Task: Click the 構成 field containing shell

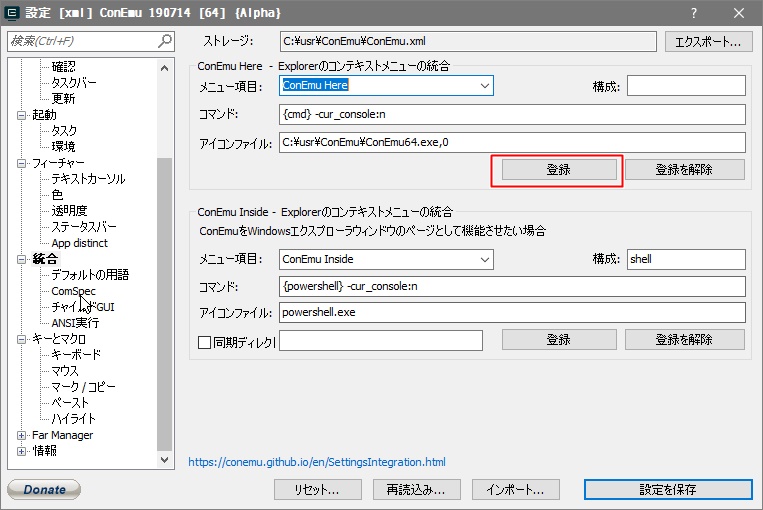Action: click(x=686, y=259)
